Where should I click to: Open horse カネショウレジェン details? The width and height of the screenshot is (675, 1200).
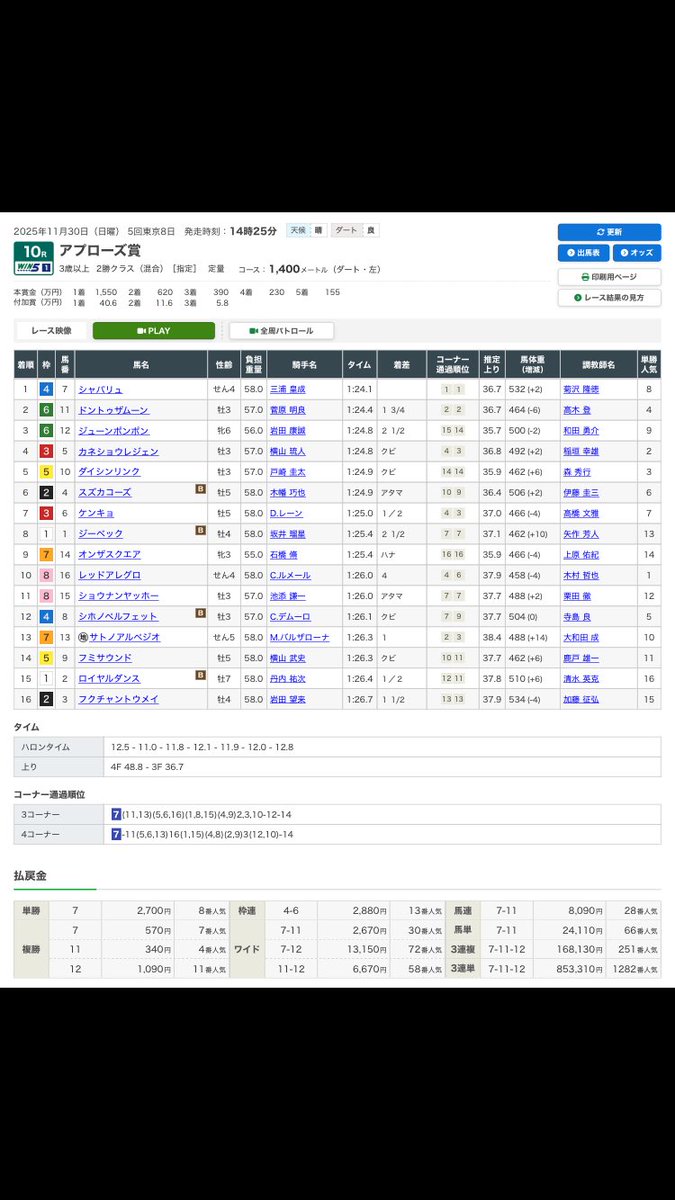(x=119, y=451)
